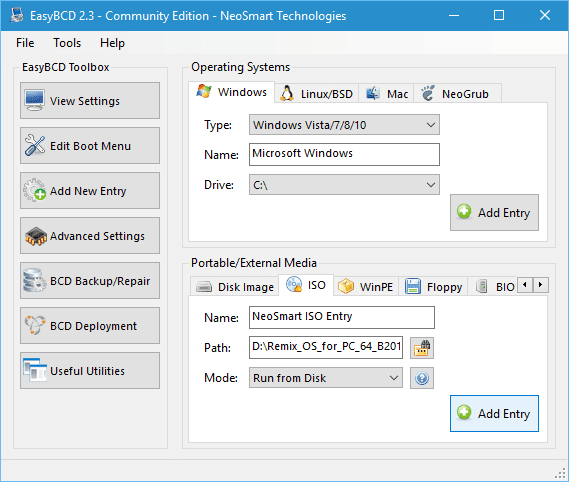This screenshot has width=569, height=482.
Task: Open BCD Deployment
Action: 90,326
